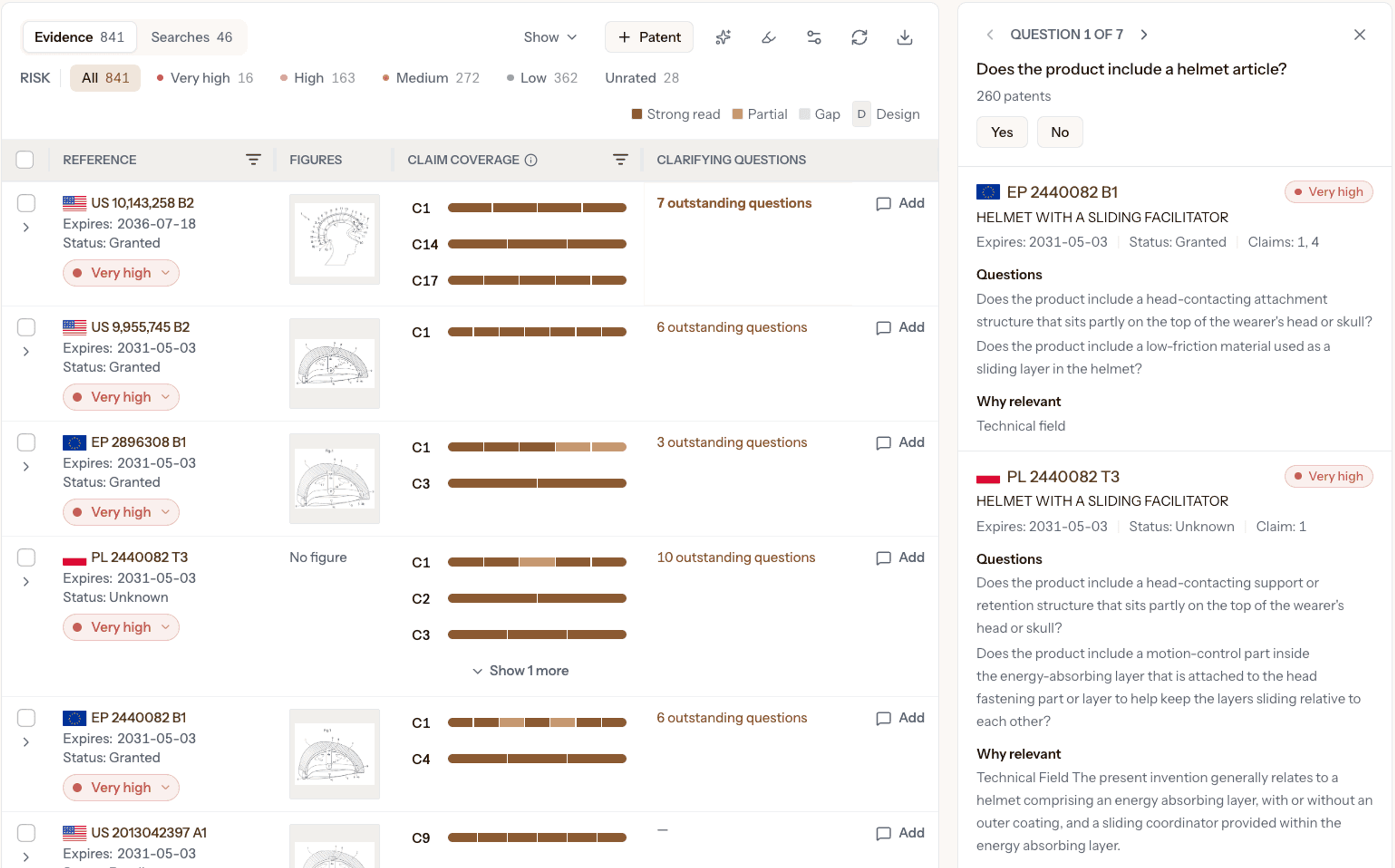This screenshot has width=1395, height=868.
Task: Click C14 coverage bar for US 10,143,258 B2
Action: coord(537,244)
